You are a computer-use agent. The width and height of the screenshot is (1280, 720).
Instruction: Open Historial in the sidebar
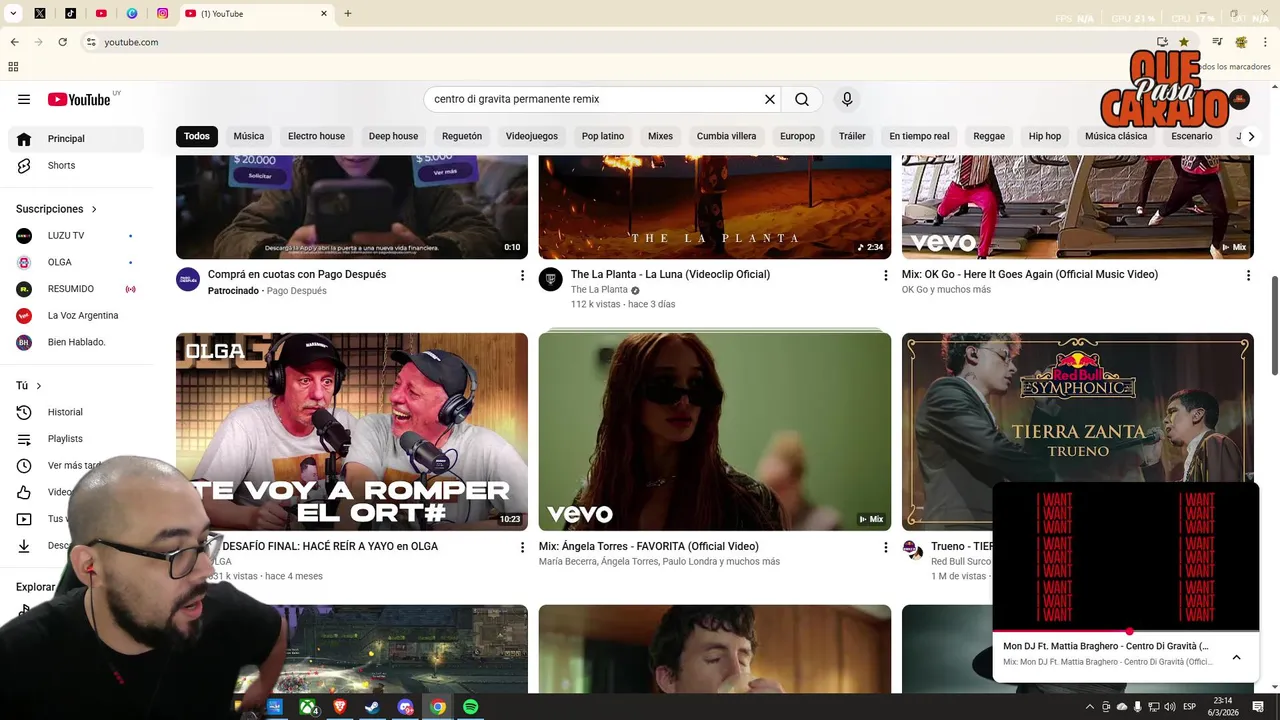pyautogui.click(x=76, y=412)
